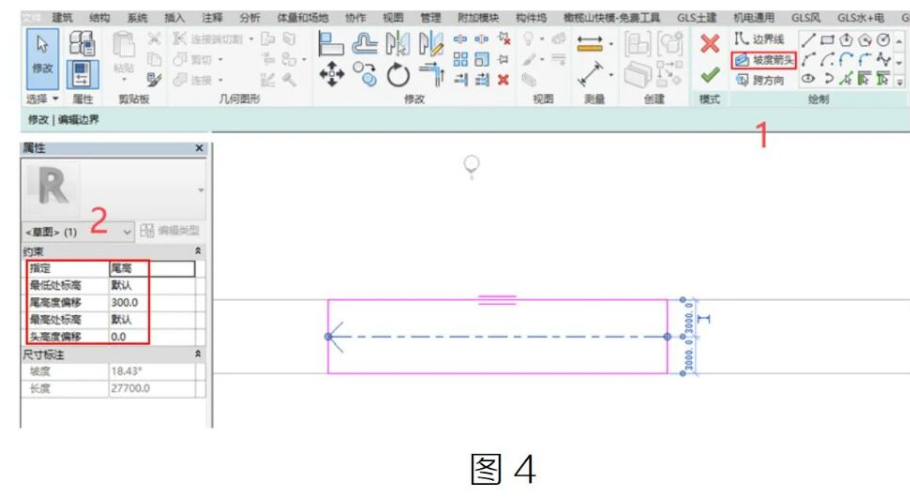Viewport: 910px width, 499px height.
Task: Open the GLS土建 ribbon tab
Action: tap(696, 18)
